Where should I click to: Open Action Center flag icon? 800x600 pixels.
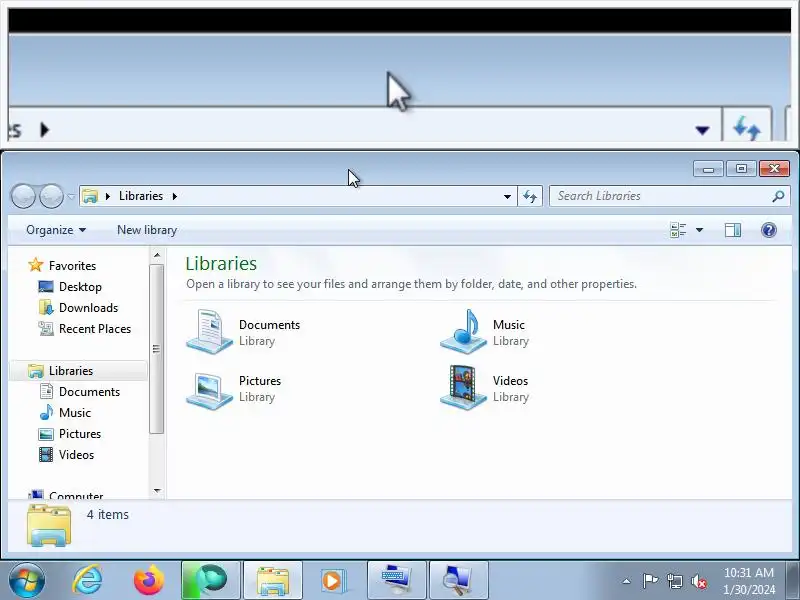(650, 581)
